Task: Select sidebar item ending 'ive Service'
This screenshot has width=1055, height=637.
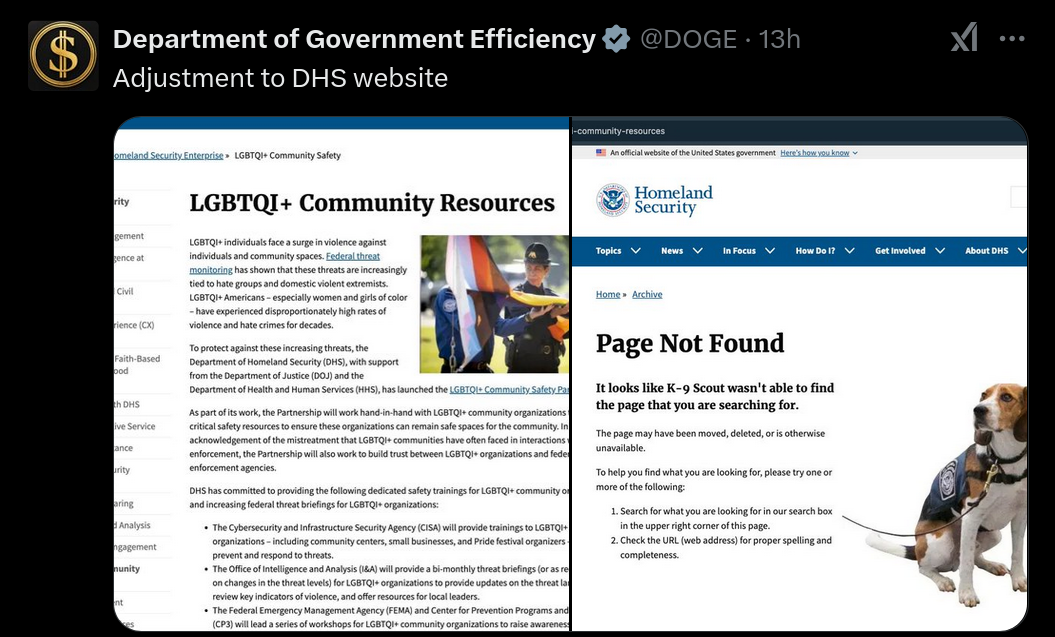Action: (135, 426)
